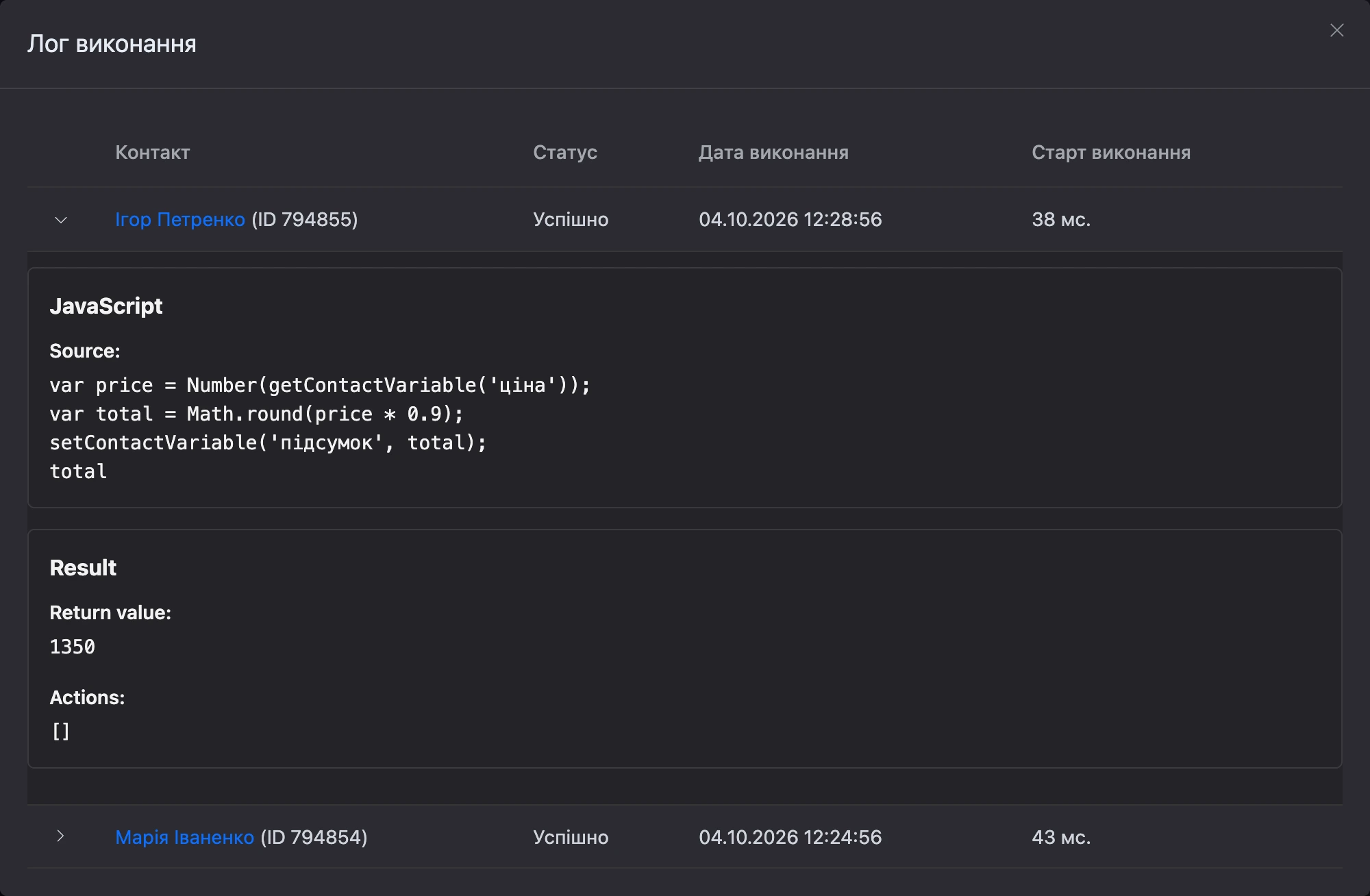Click Успішно status in Марія Іваненко row
This screenshot has height=896, width=1370.
571,837
